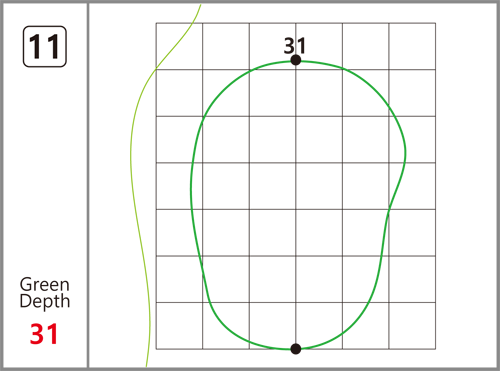Click the grid cell just right of top dot

pyautogui.click(x=319, y=46)
